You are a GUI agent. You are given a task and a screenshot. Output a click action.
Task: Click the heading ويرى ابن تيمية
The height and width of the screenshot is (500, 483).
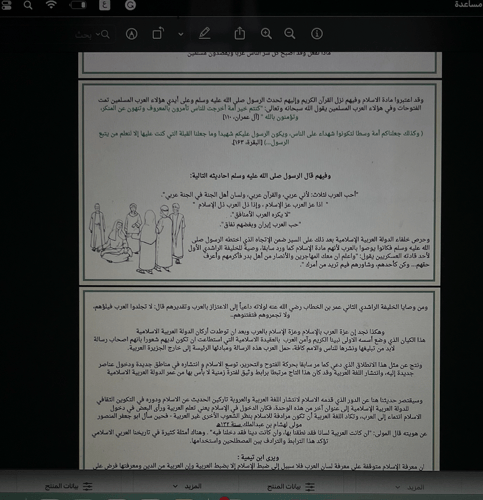[258, 457]
